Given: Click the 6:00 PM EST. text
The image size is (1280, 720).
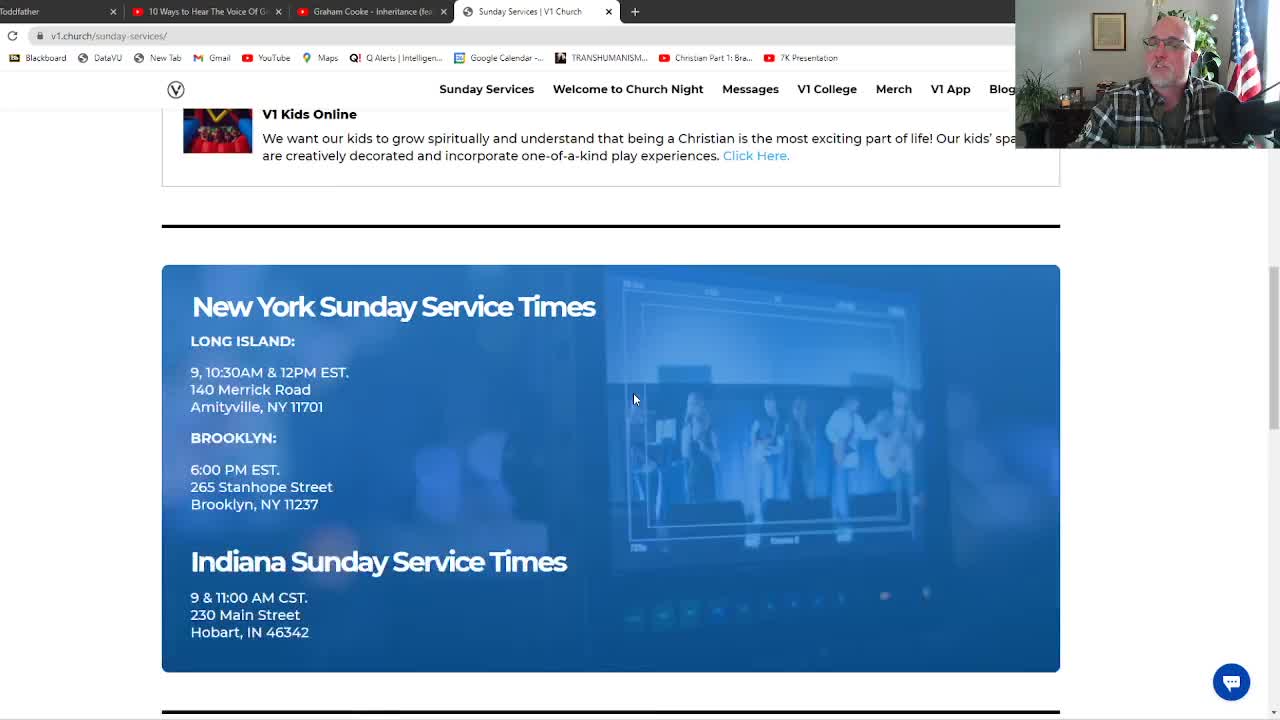Looking at the screenshot, I should point(235,470).
